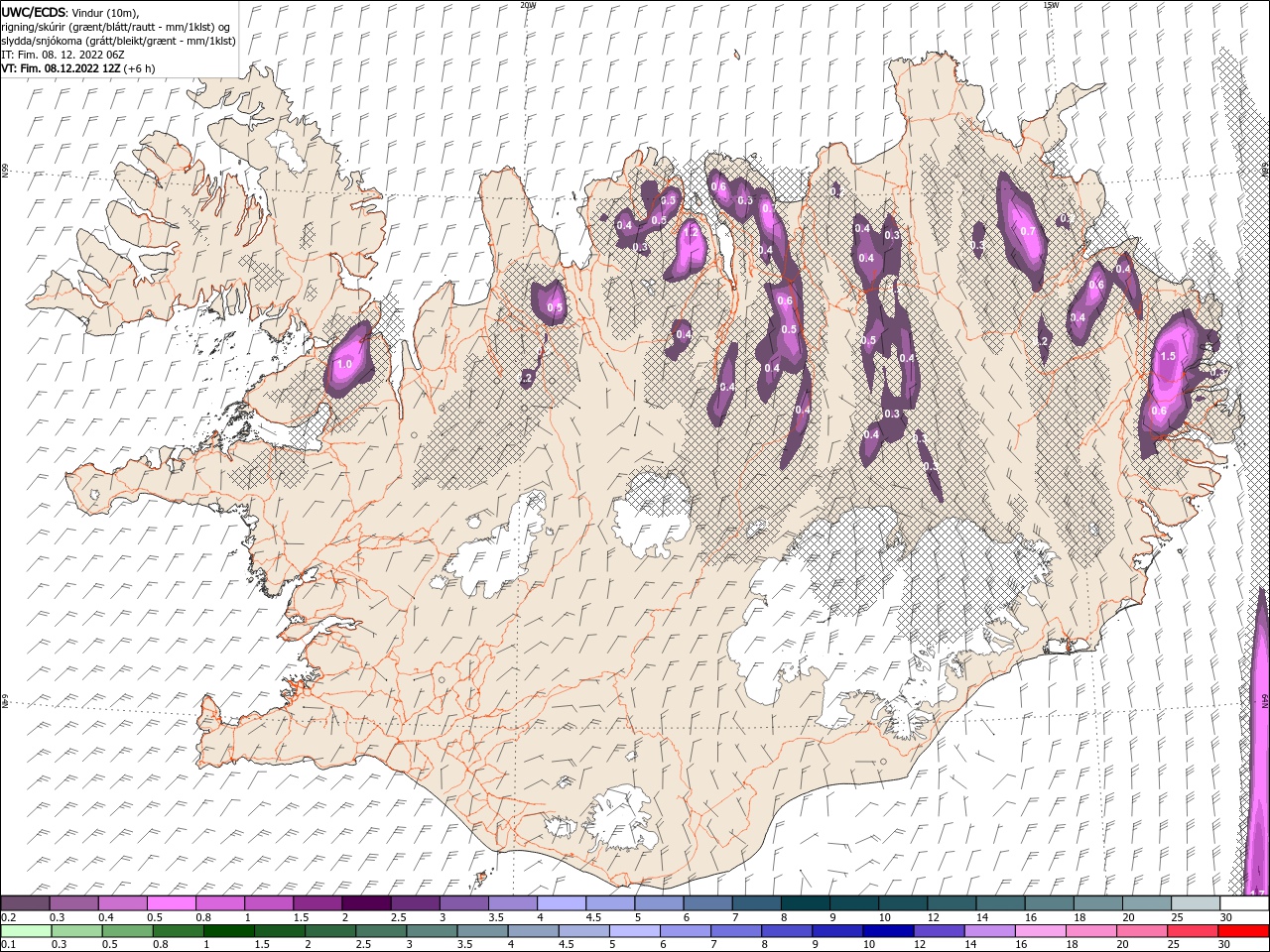Pick the top legend swatch labeled 12
Screen dimensions: 1270x952
pyautogui.click(x=952, y=903)
